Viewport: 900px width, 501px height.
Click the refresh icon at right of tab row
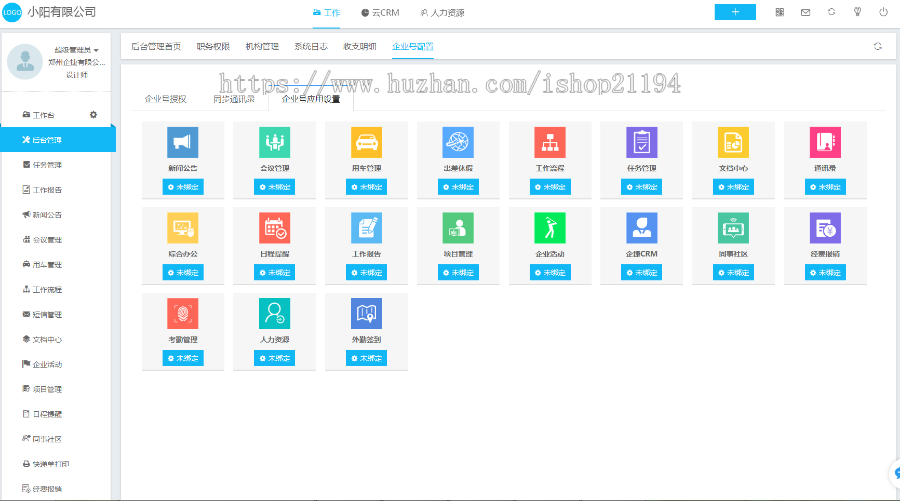pyautogui.click(x=878, y=46)
